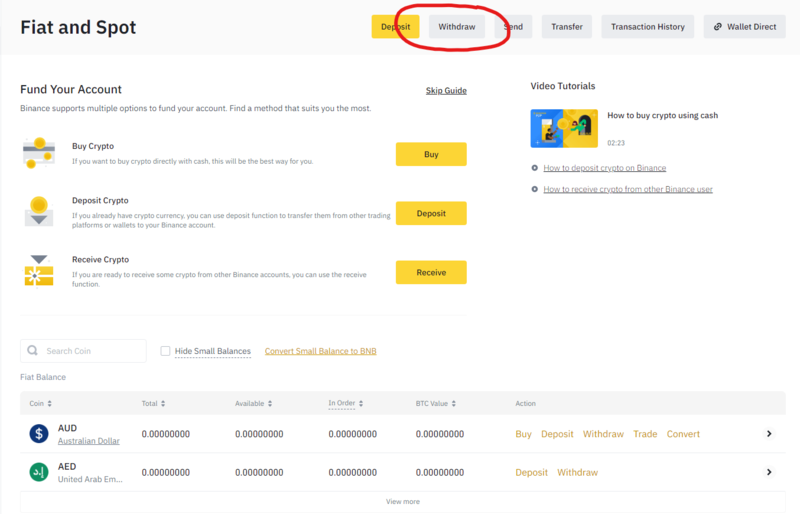Click the AED green coin icon

click(39, 472)
